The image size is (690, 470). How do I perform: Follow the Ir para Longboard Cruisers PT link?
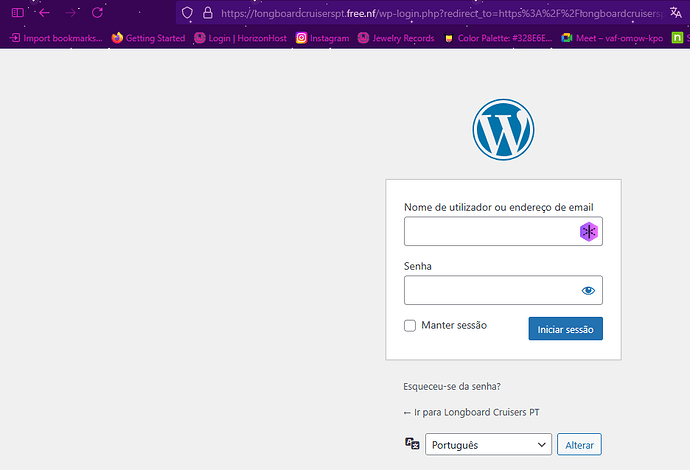(x=471, y=412)
